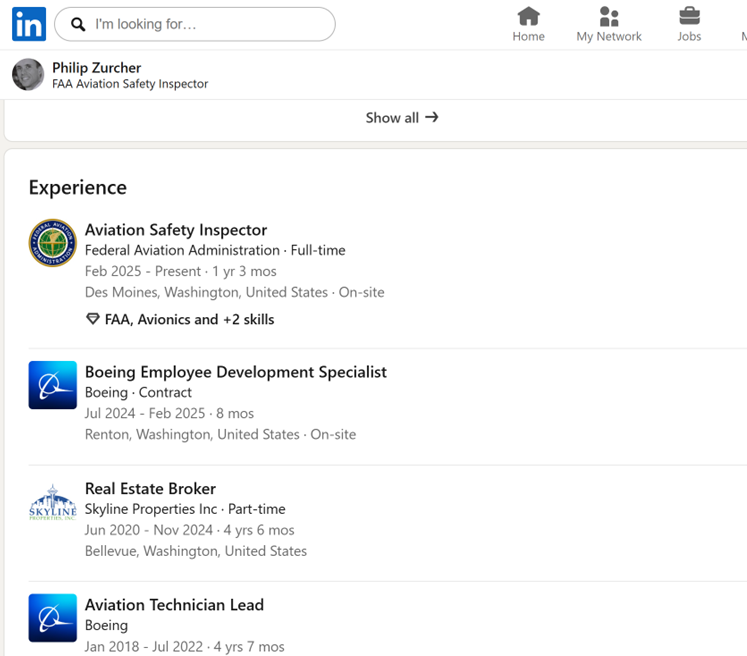Open the Aviation Safety Inspector job title
Viewport: 747px width, 656px height.
(176, 230)
